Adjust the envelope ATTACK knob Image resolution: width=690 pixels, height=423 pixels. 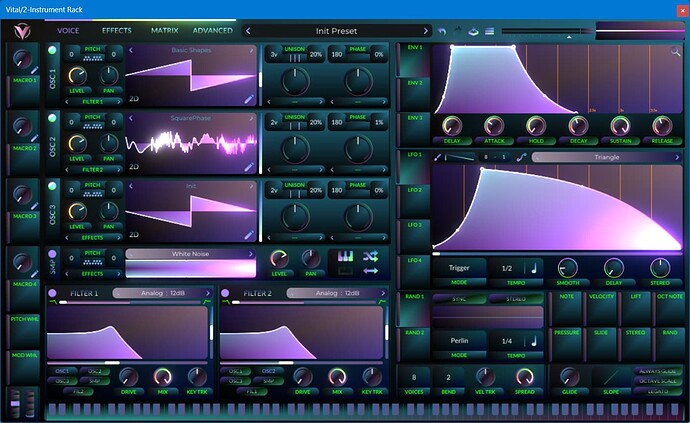pos(494,126)
